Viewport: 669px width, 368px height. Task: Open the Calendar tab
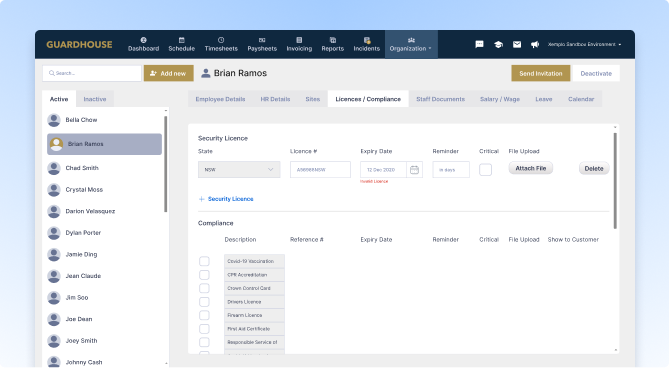[x=581, y=99]
